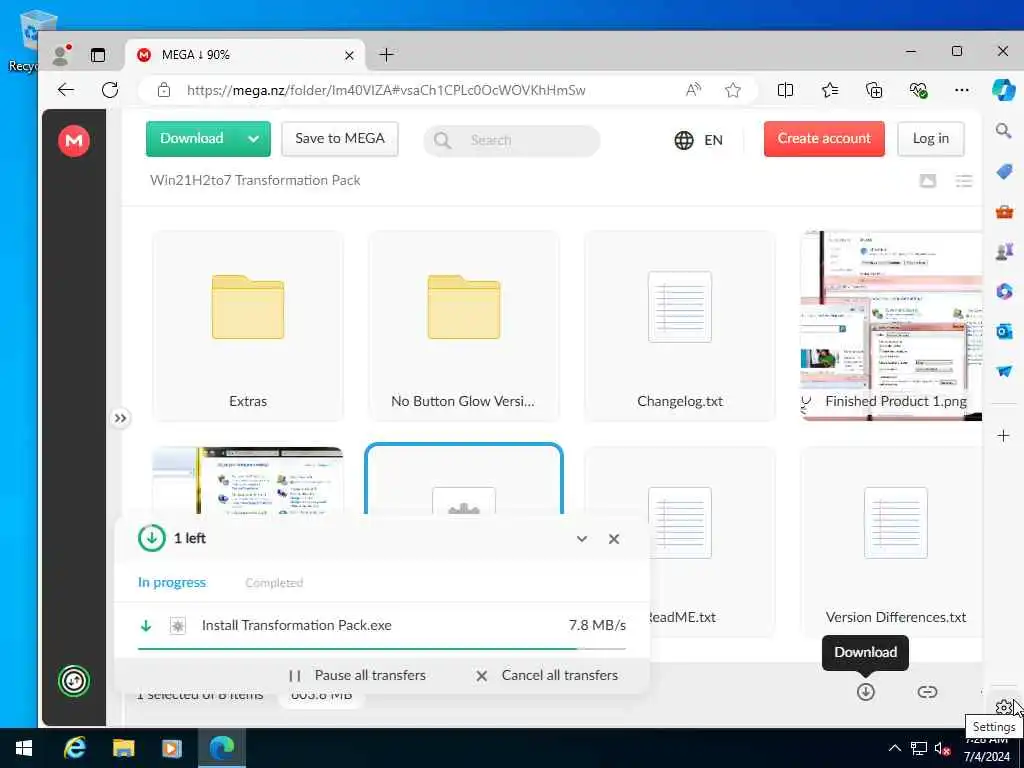Open Outlook in Edge sidebar

point(1004,331)
